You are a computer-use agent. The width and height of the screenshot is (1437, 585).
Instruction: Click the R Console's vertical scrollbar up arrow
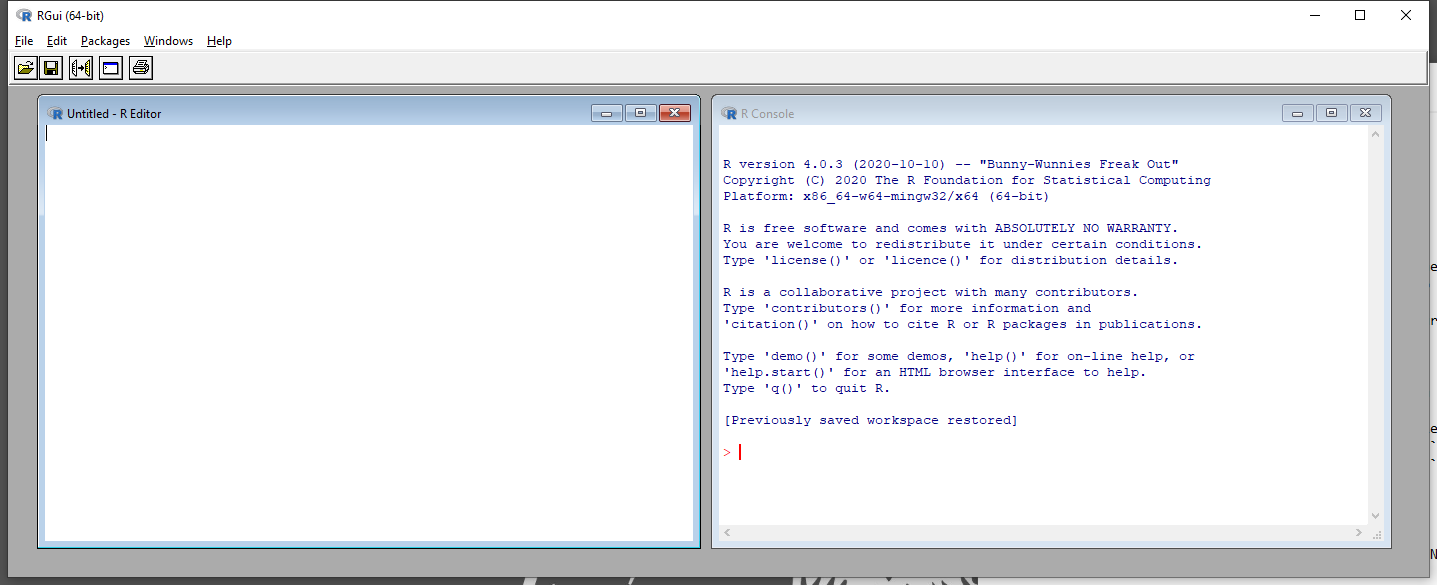(x=1375, y=134)
